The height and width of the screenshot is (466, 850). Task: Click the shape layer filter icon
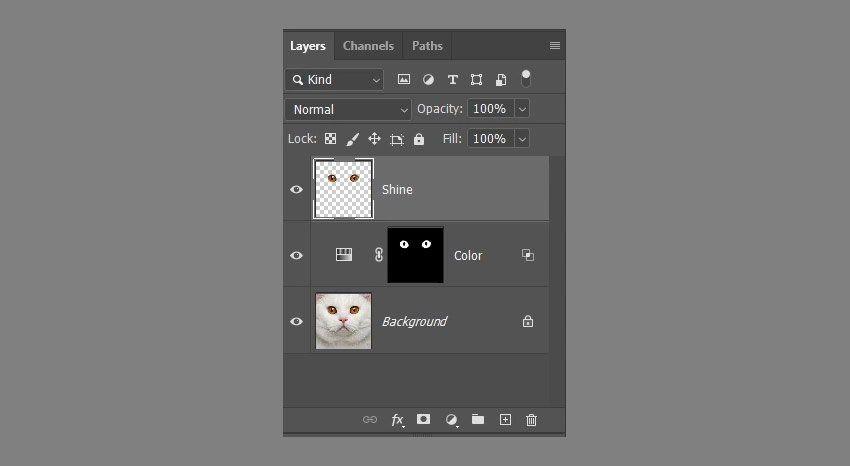click(x=476, y=79)
